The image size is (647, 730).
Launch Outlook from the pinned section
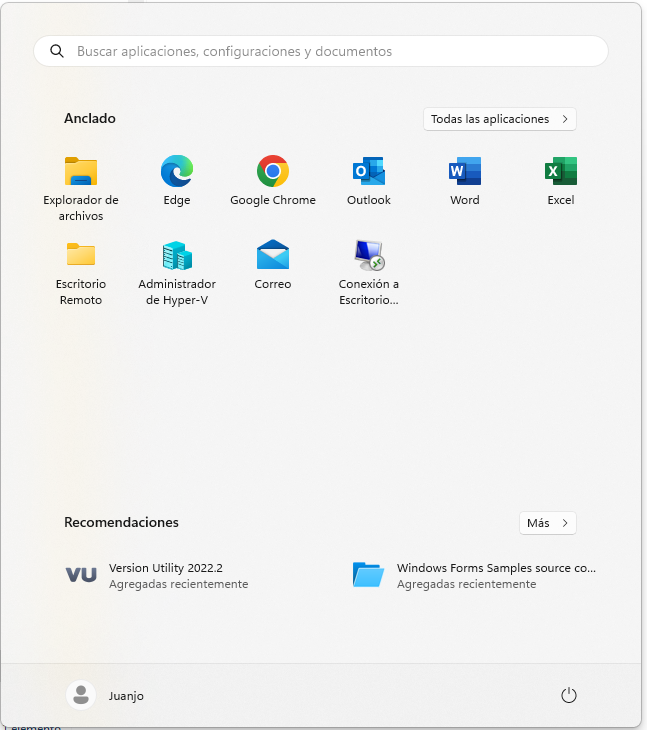tap(369, 173)
